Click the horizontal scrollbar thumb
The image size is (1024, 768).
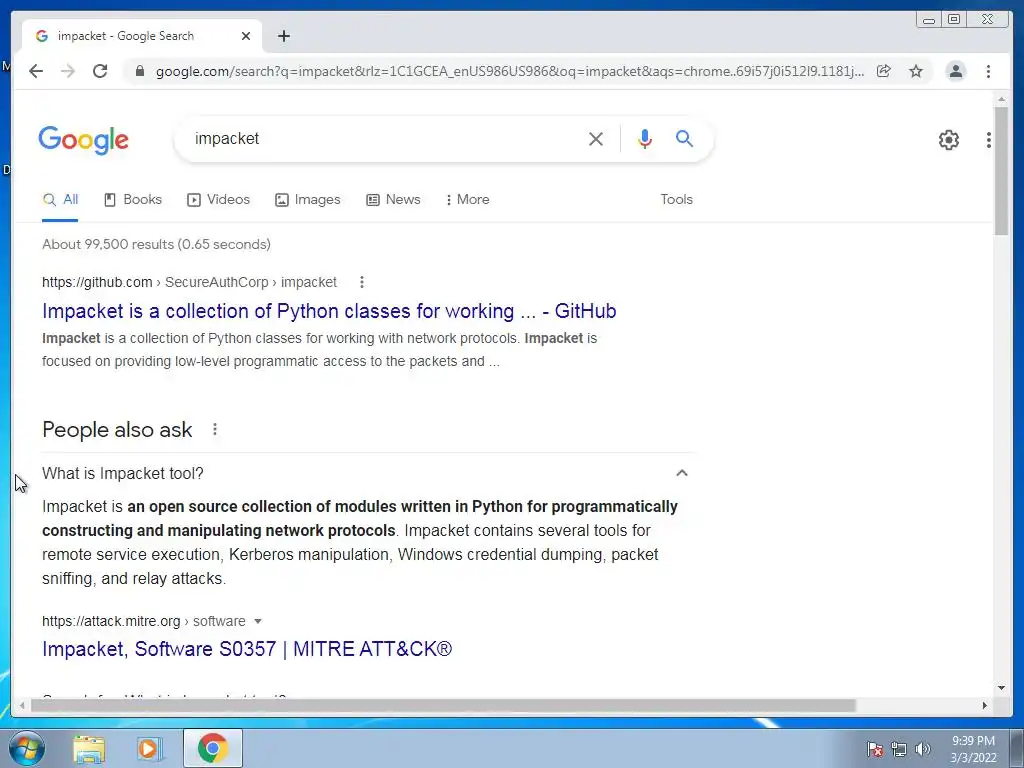443,705
